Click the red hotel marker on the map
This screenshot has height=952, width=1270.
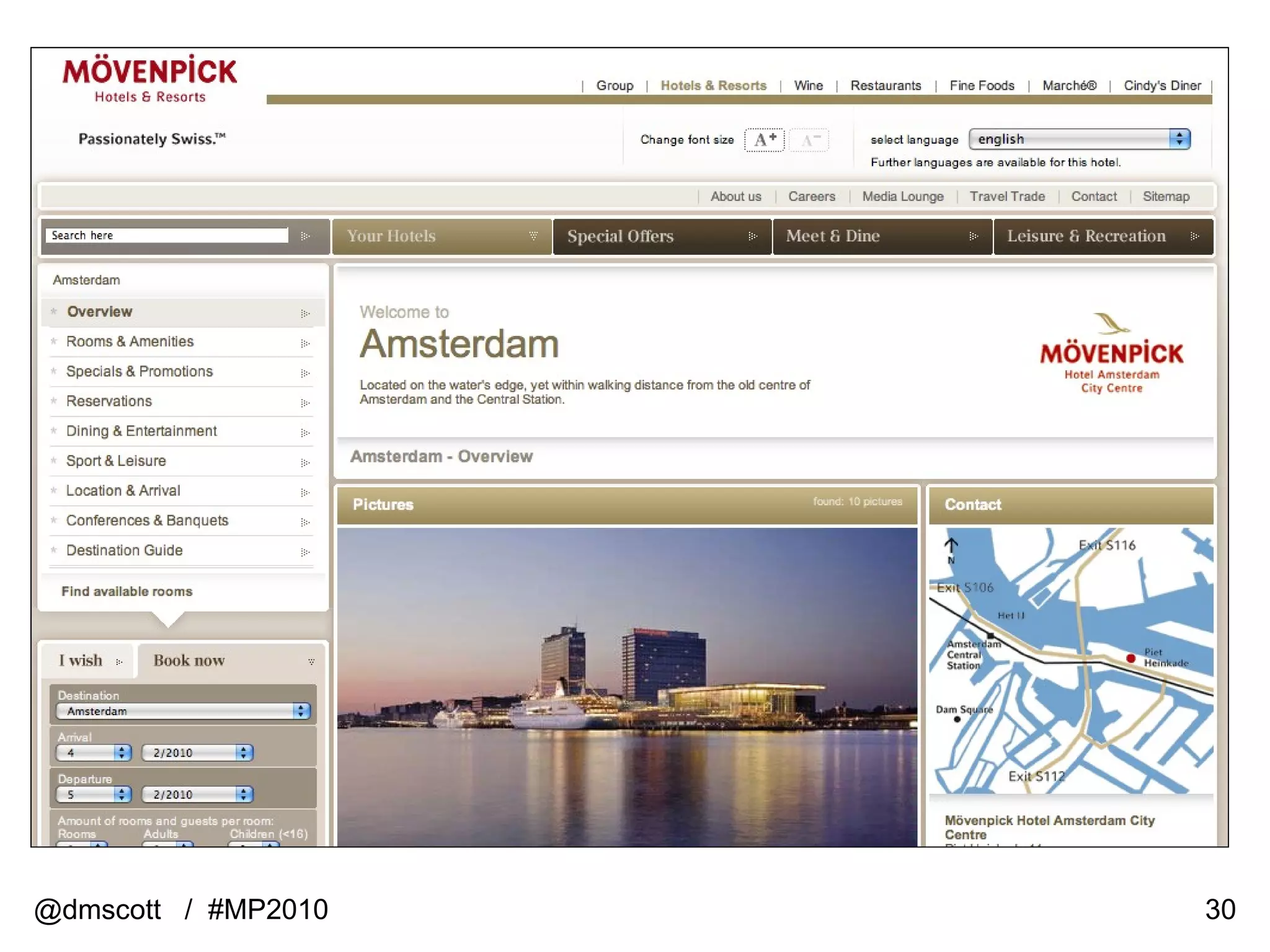coord(1130,658)
